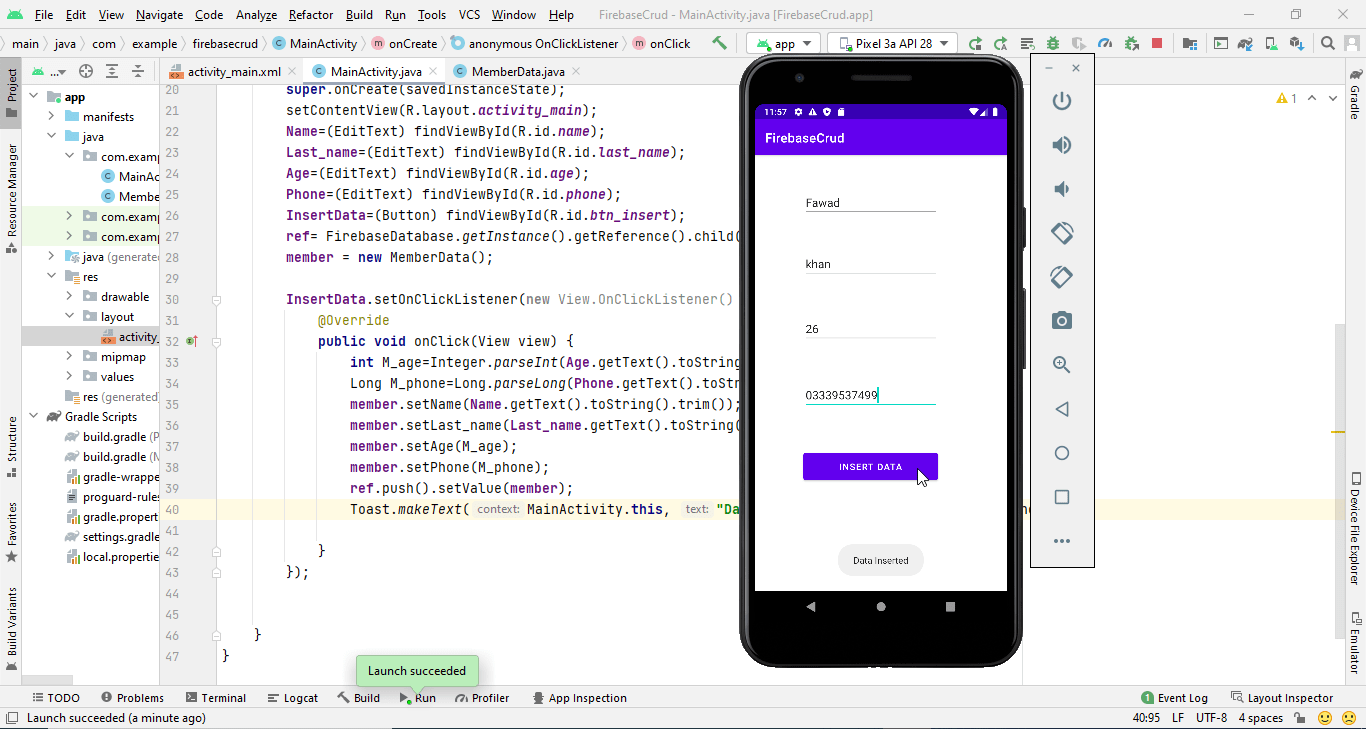Screen dimensions: 1366x729
Task: Open the Profiler from the toolbar
Action: (1106, 42)
